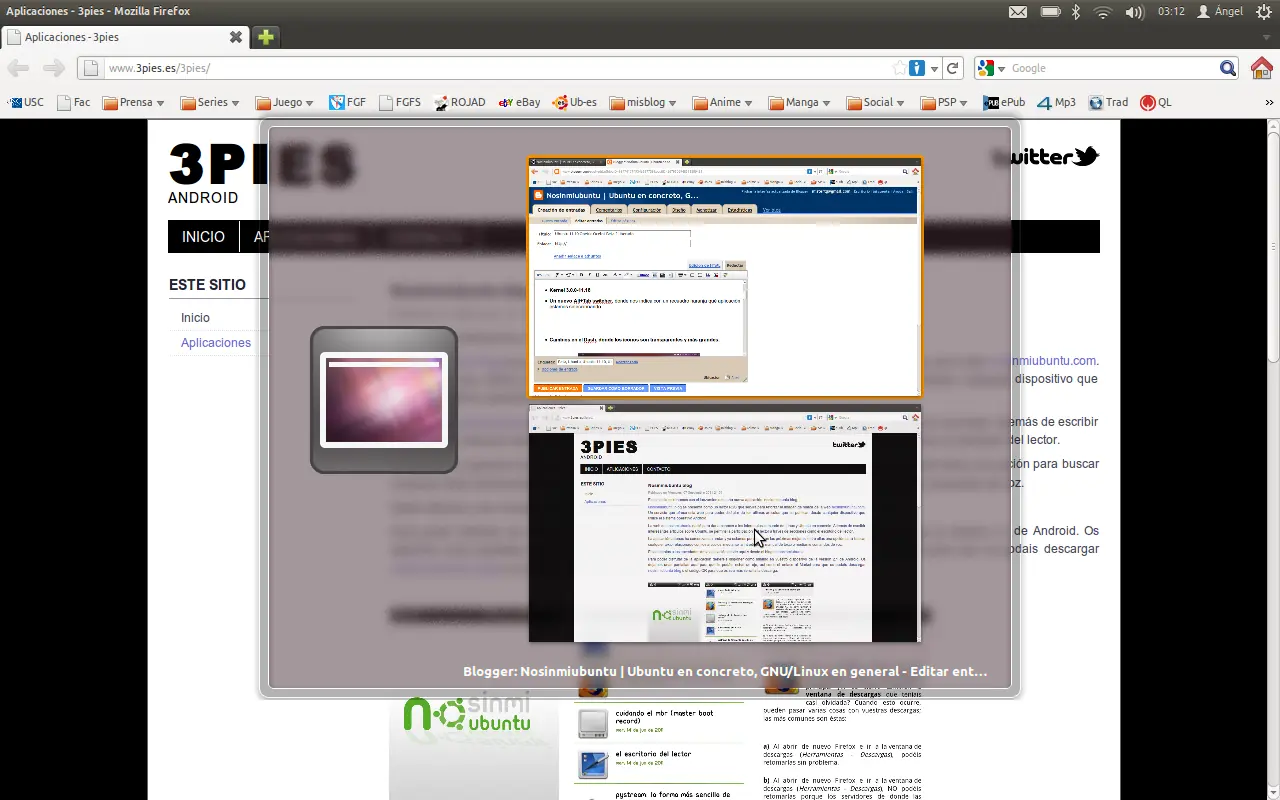Click the Firefox back arrow button
This screenshot has width=1280, height=800.
[18, 68]
